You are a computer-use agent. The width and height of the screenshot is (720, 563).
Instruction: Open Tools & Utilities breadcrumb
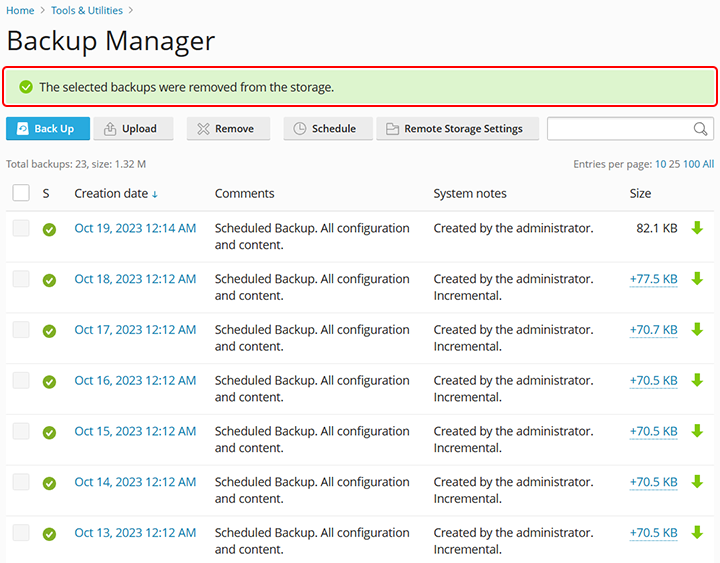(x=87, y=10)
